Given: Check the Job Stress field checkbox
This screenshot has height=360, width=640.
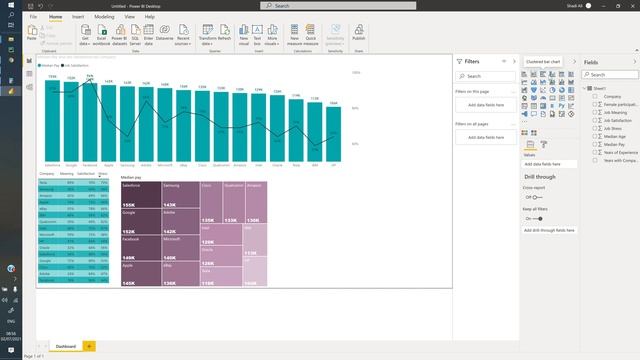Looking at the screenshot, I should 595,128.
